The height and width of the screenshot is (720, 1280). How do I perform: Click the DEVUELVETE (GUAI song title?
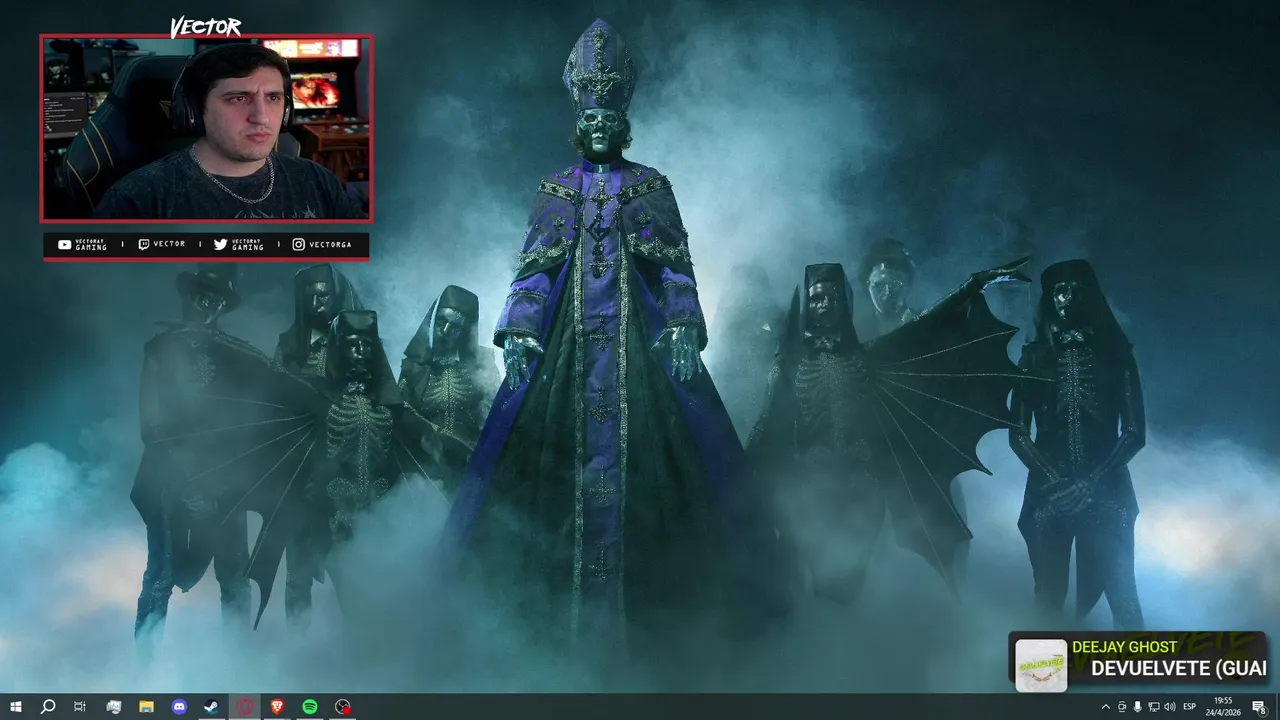click(1178, 669)
